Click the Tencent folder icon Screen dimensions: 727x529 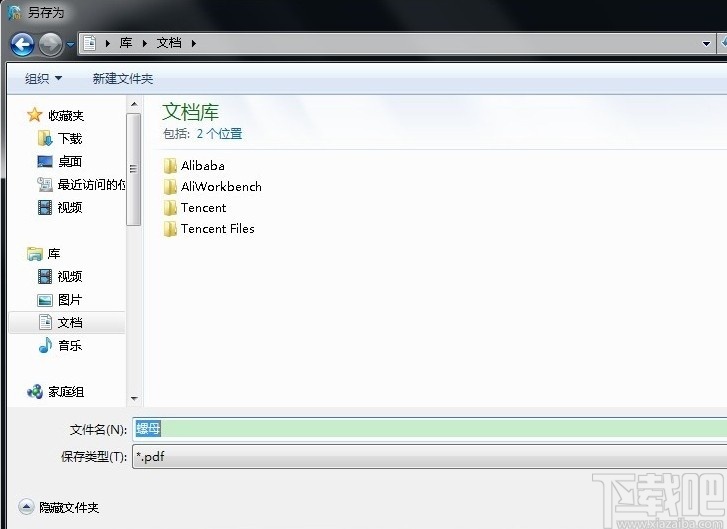[170, 208]
